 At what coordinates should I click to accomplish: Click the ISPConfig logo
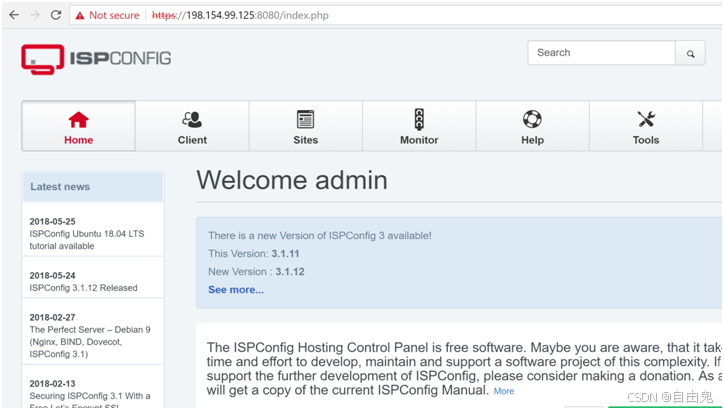click(x=96, y=59)
